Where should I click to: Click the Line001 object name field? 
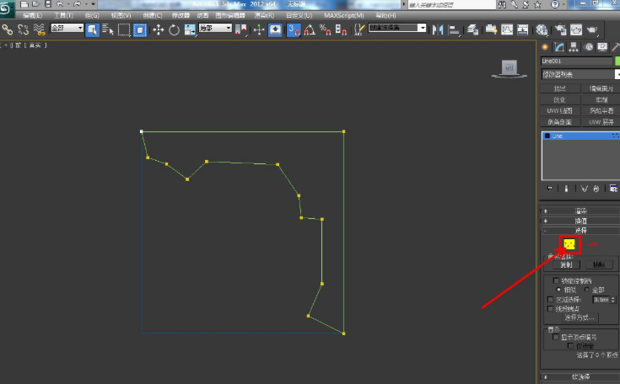click(x=576, y=61)
